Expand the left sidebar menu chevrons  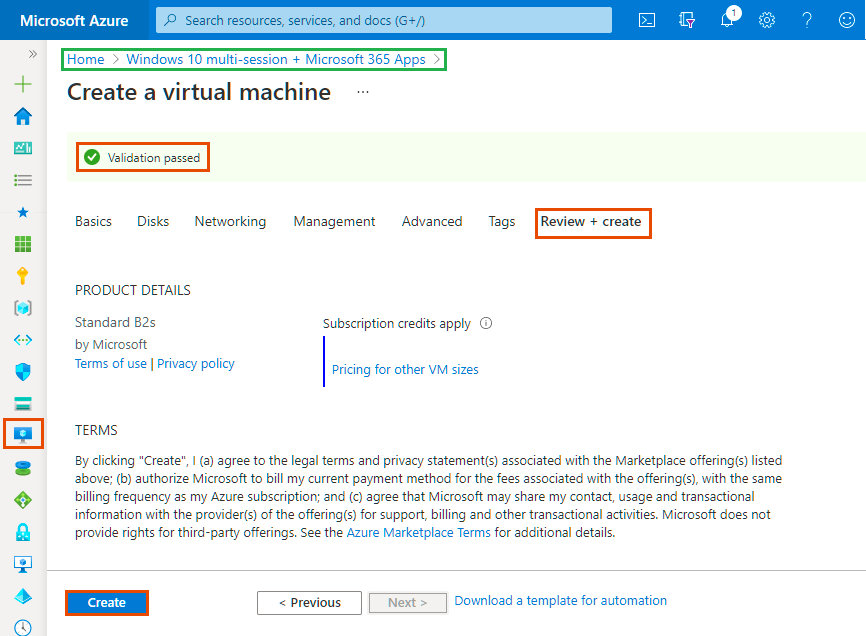pos(33,54)
